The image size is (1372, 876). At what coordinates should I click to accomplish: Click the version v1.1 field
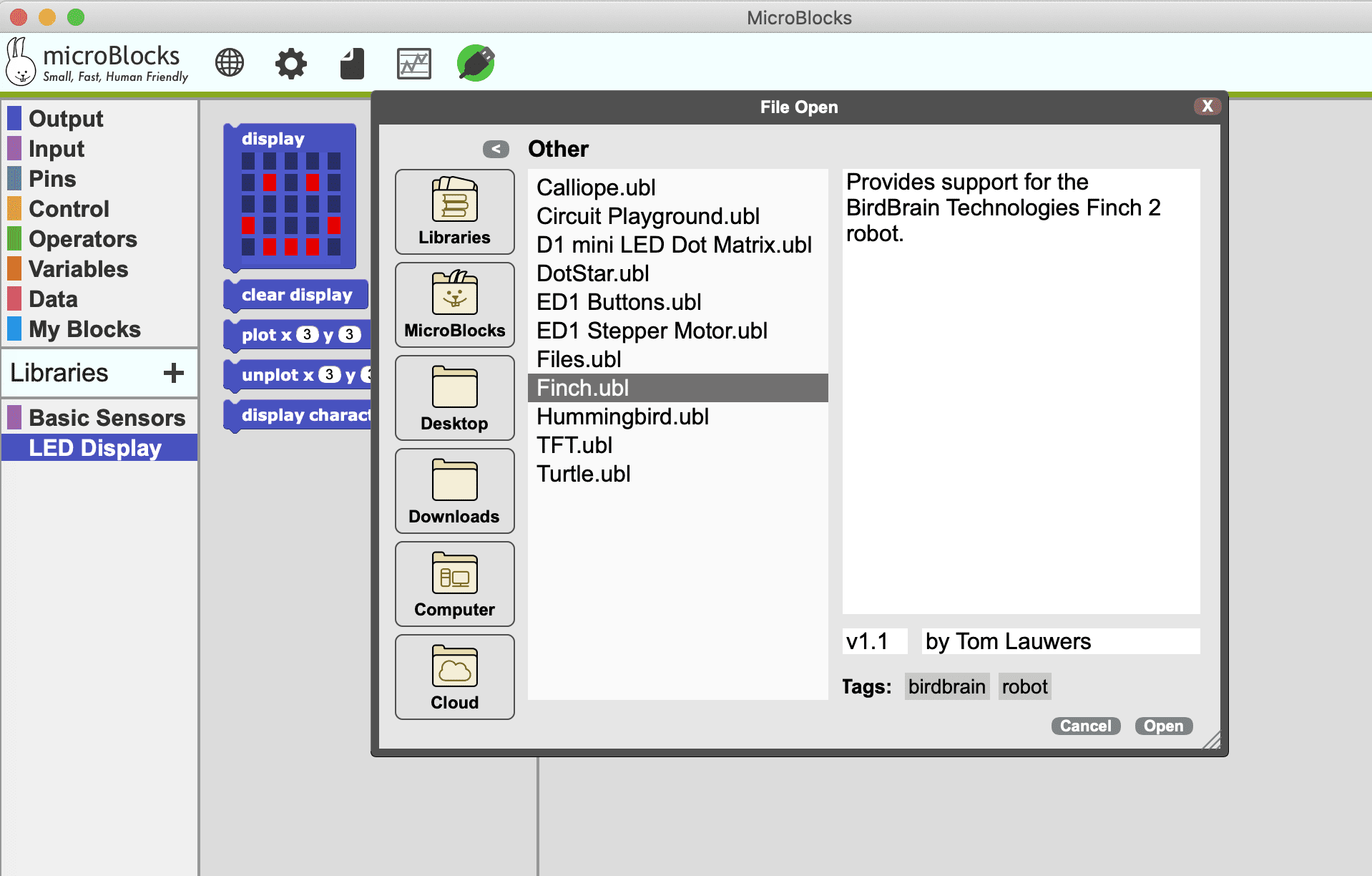[x=874, y=641]
